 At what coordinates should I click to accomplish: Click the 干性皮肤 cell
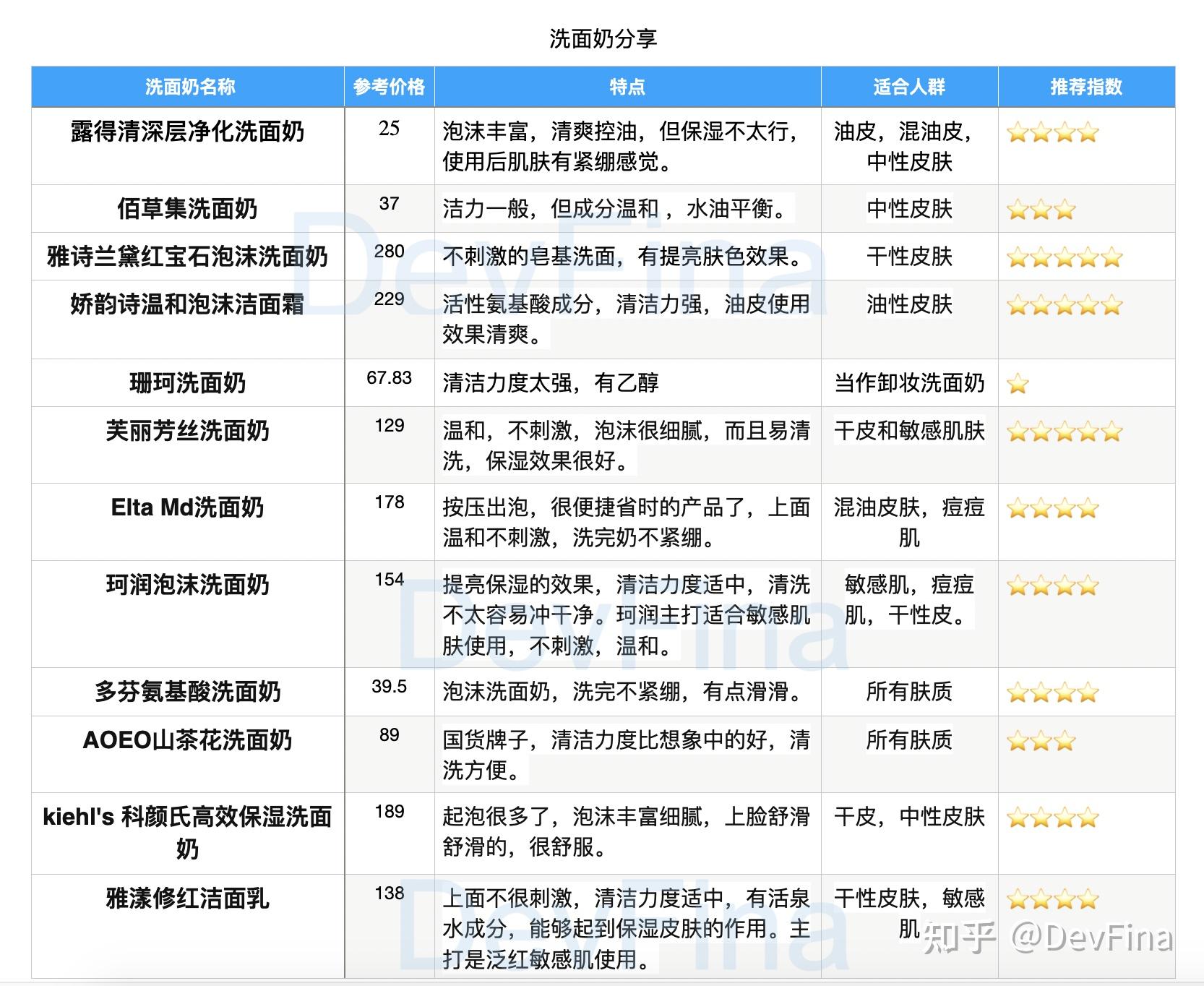(x=909, y=257)
